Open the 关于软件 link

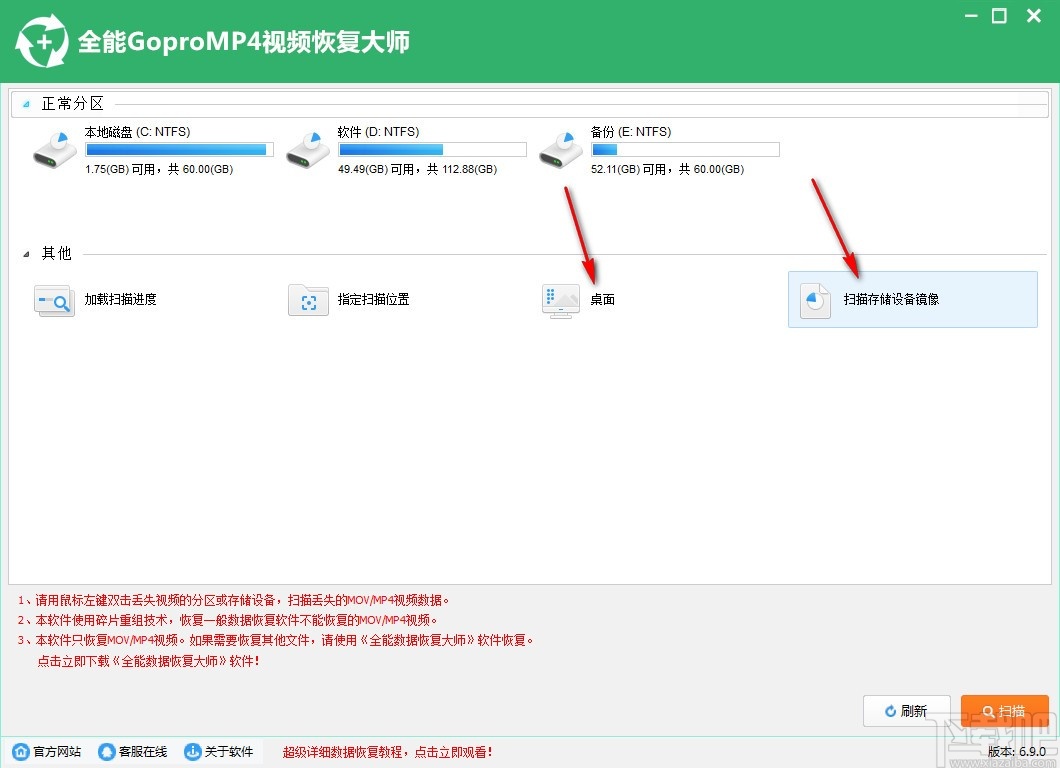point(228,751)
